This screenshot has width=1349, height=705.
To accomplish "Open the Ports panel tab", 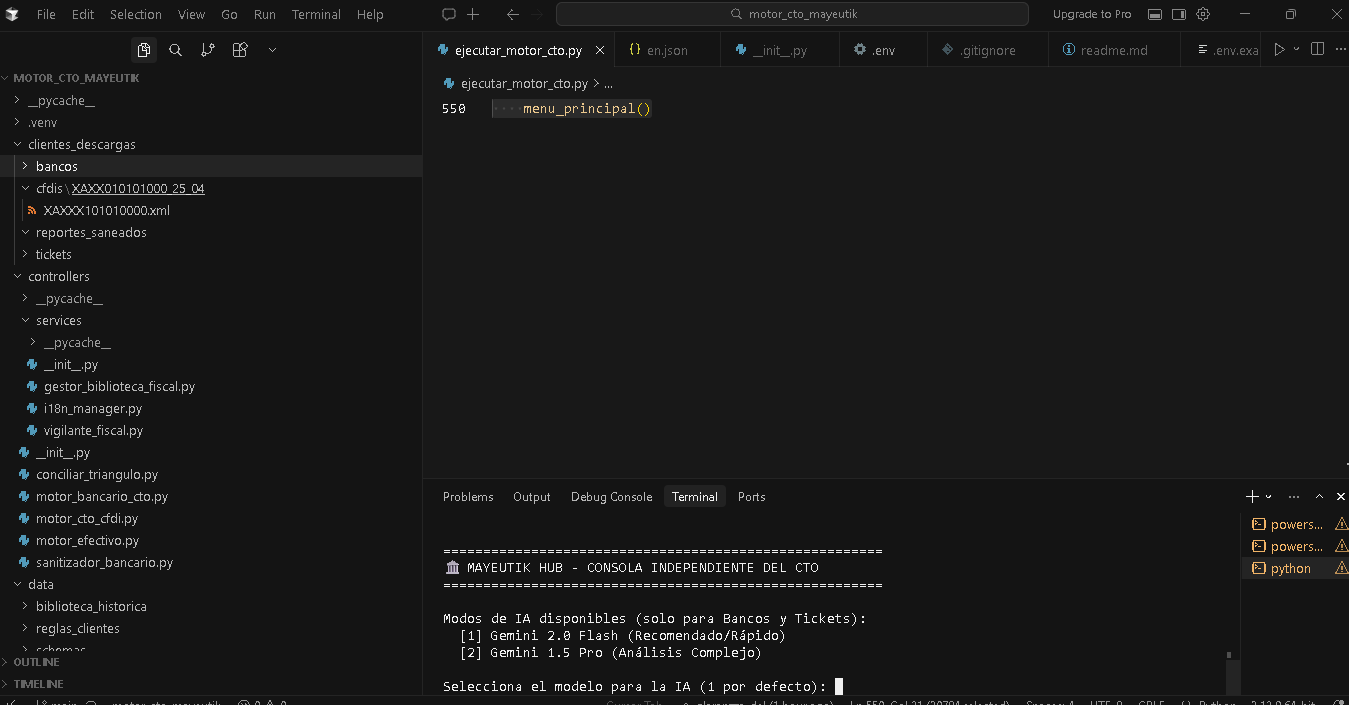I will [751, 496].
